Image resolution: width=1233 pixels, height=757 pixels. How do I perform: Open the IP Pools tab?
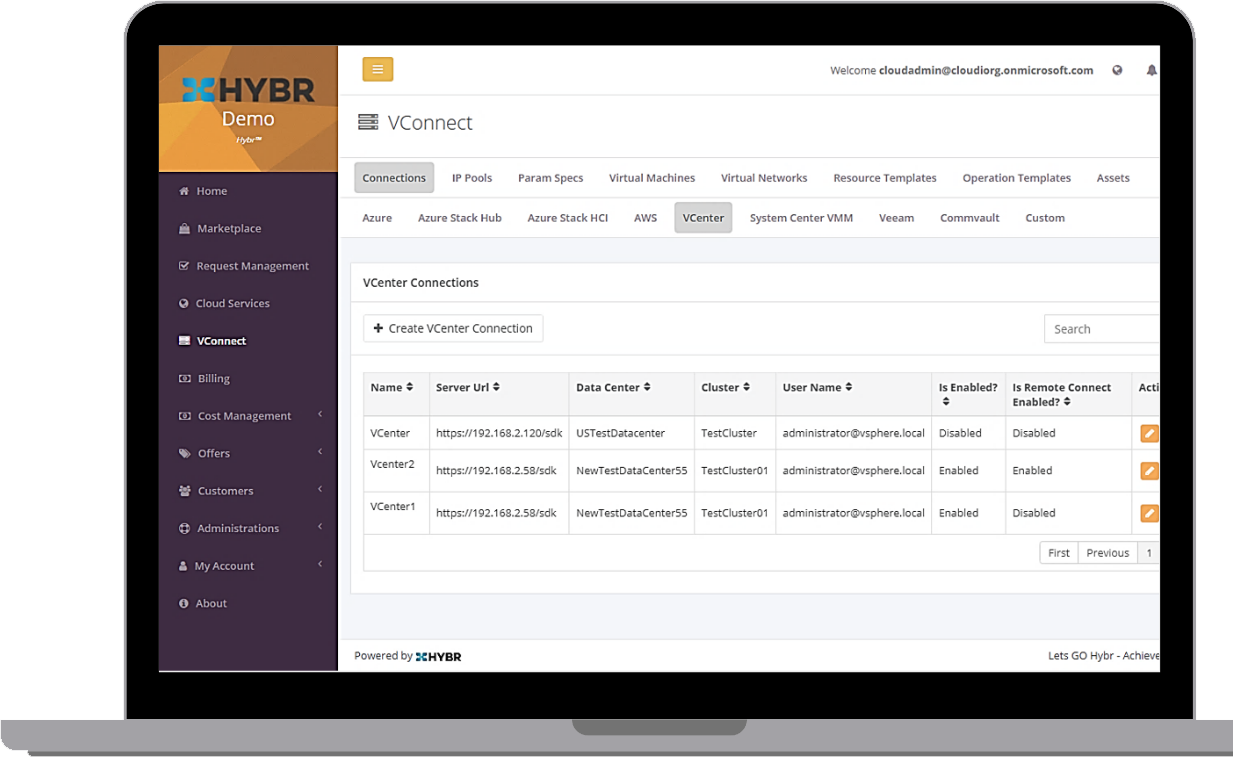(x=472, y=178)
